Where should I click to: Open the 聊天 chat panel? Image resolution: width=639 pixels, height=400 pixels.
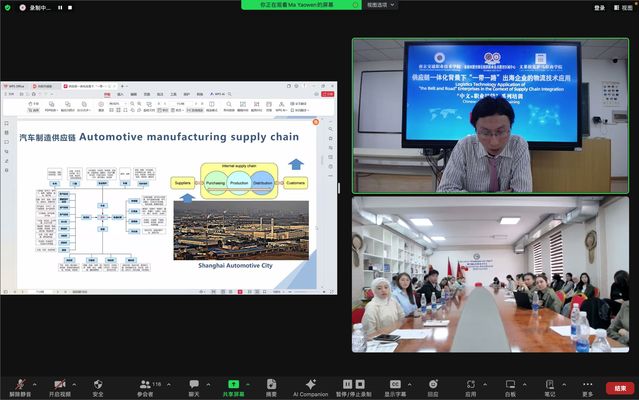(193, 384)
